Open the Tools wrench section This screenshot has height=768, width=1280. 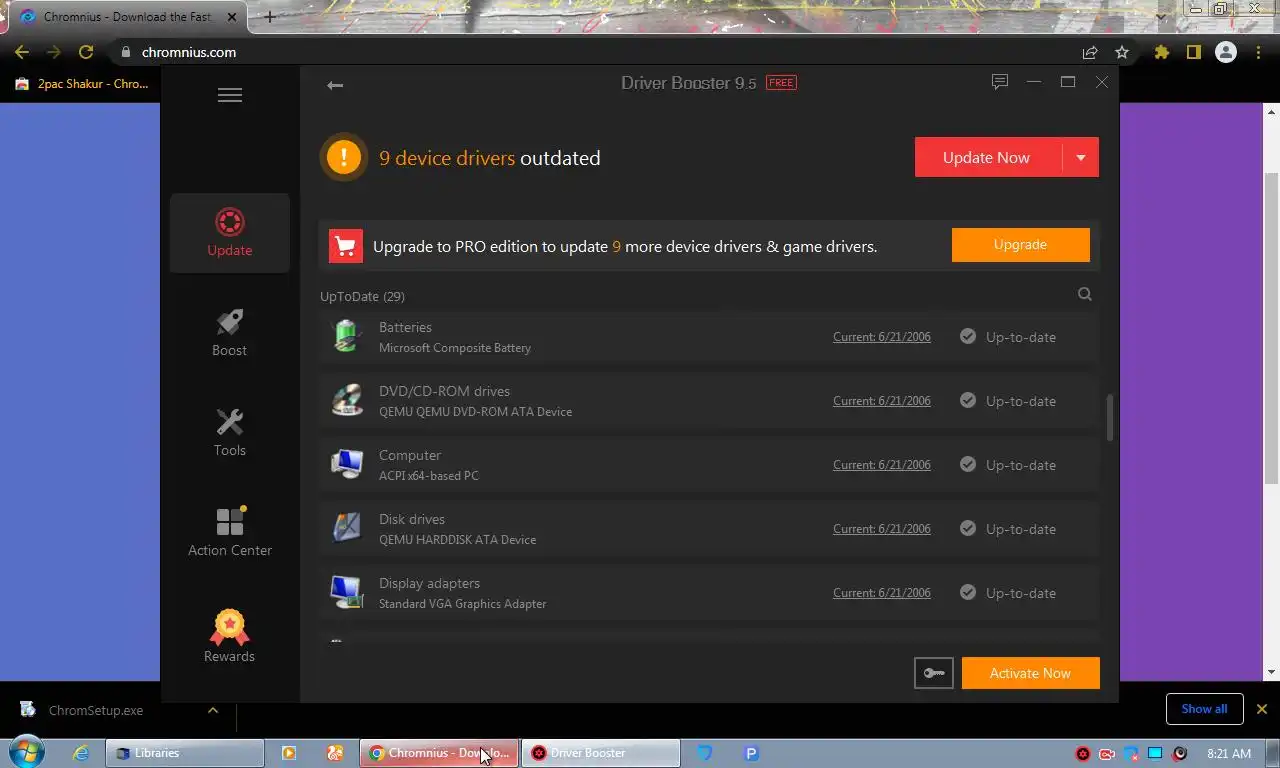click(230, 433)
